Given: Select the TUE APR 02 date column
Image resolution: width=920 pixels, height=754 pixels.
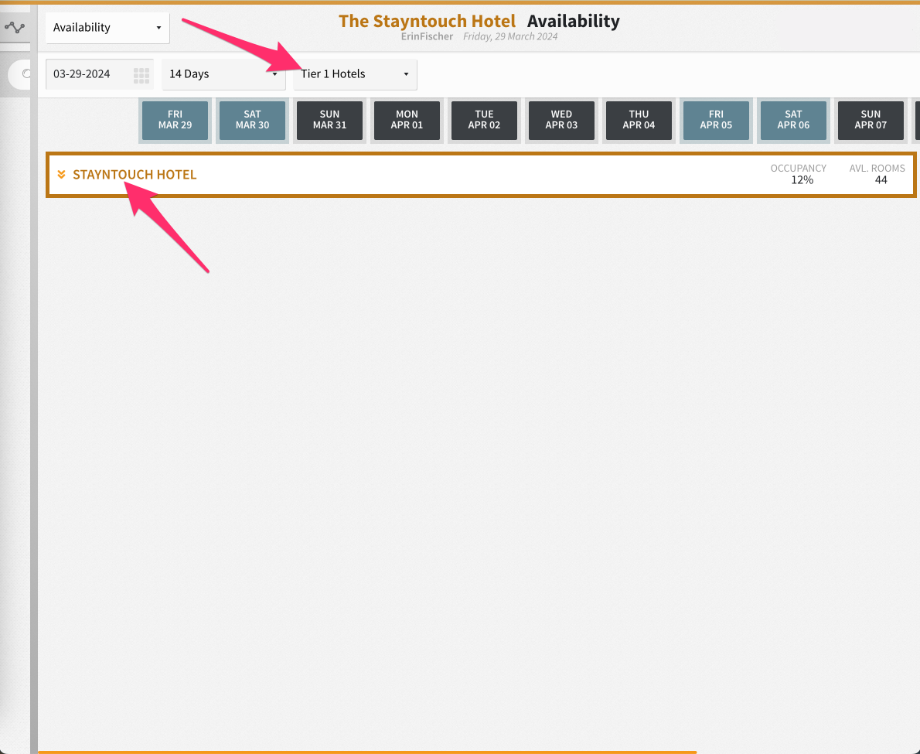Looking at the screenshot, I should click(x=484, y=120).
